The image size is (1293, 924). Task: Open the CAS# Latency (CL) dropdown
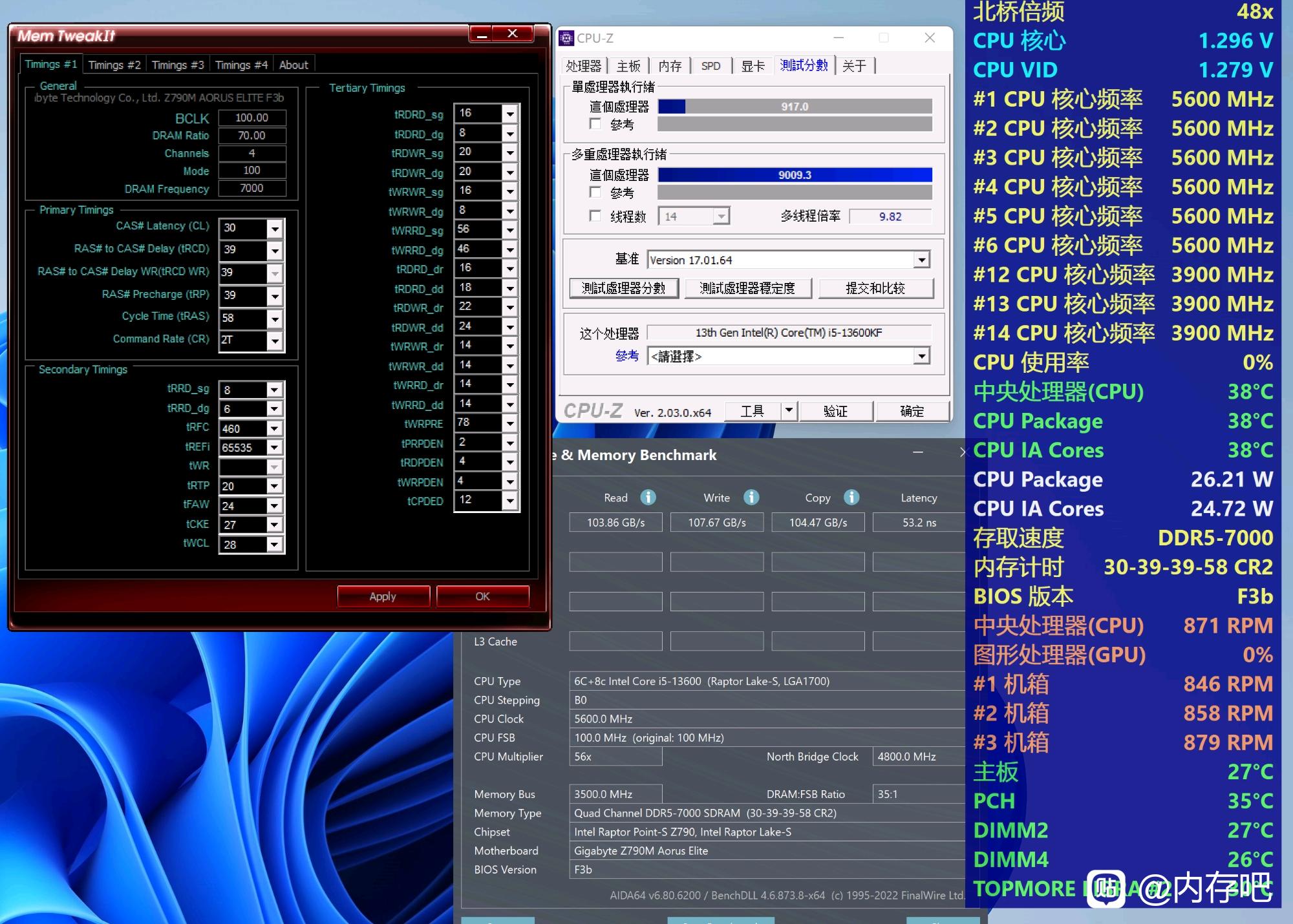275,228
